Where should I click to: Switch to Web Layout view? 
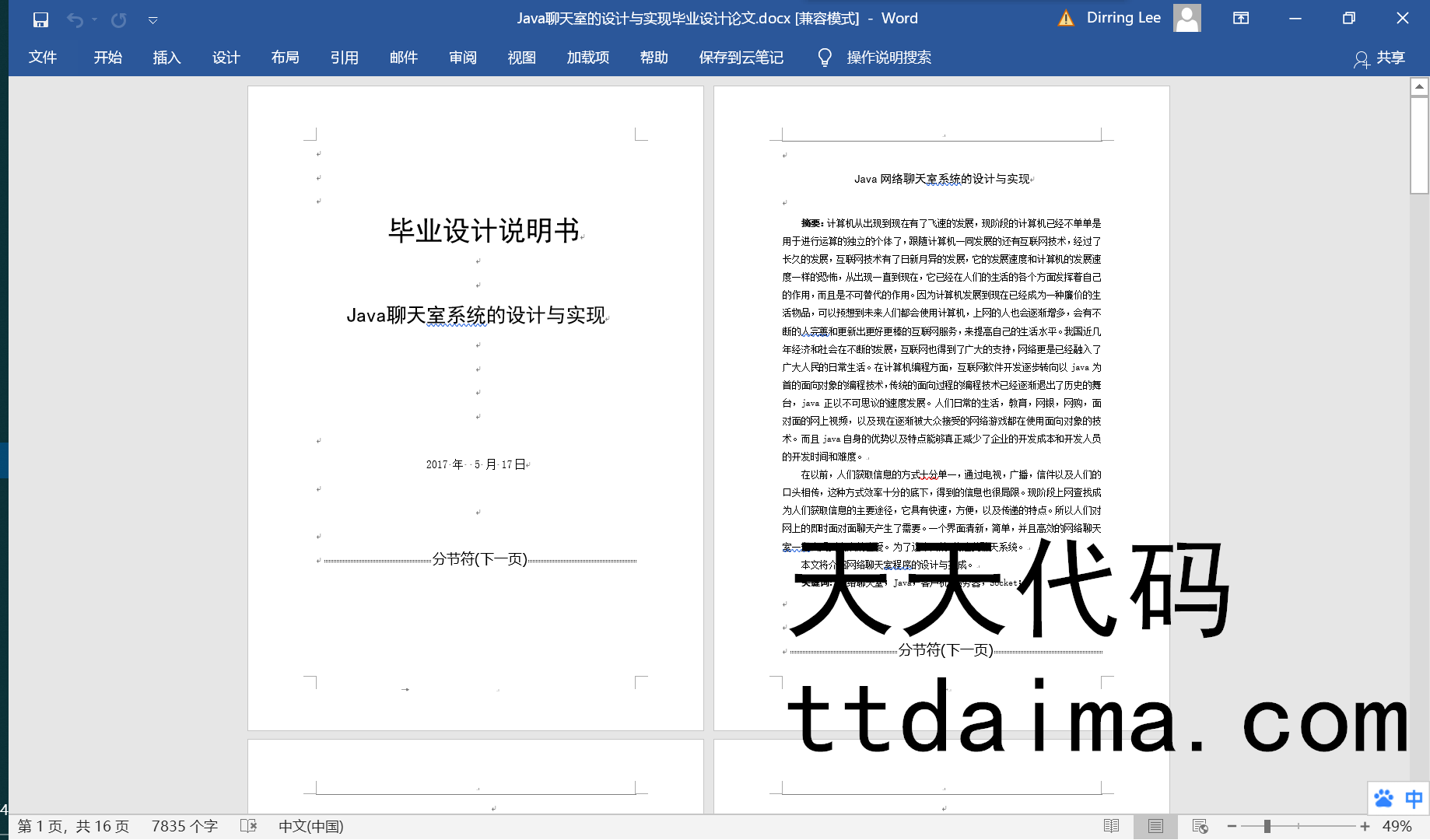(1200, 826)
